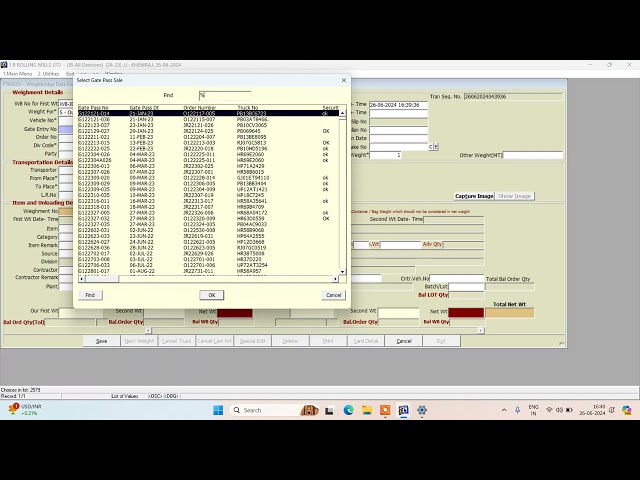Open the 2. Utilities menu
Viewport: 640px width, 480px height.
[x=49, y=74]
